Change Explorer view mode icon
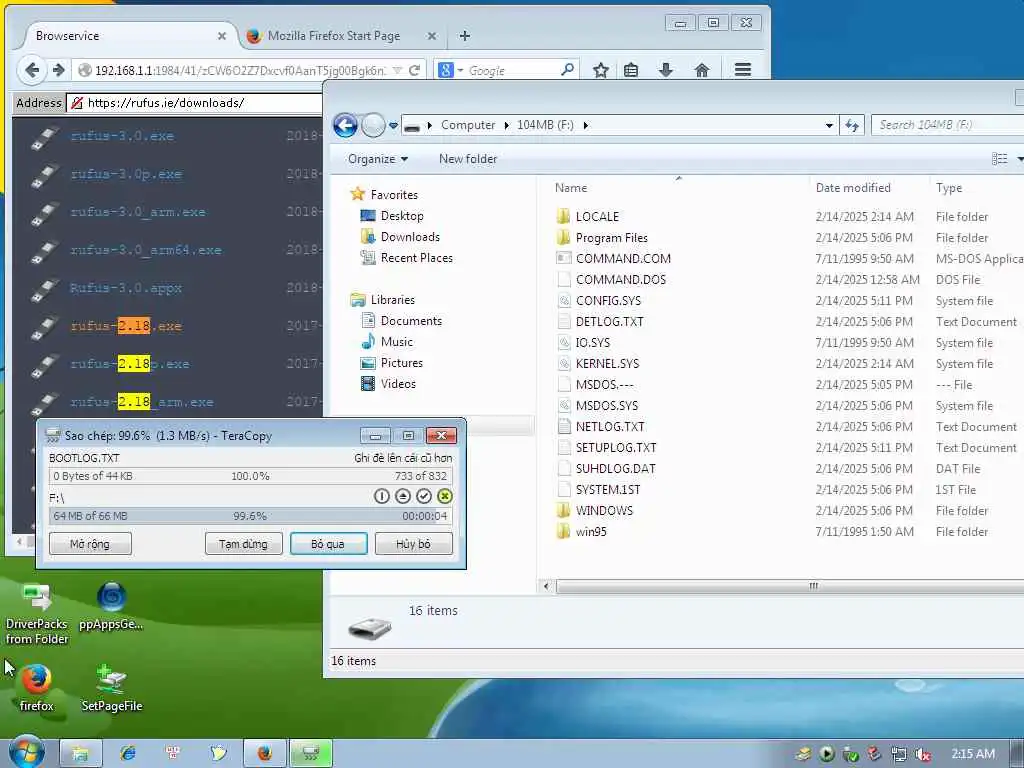 click(999, 159)
